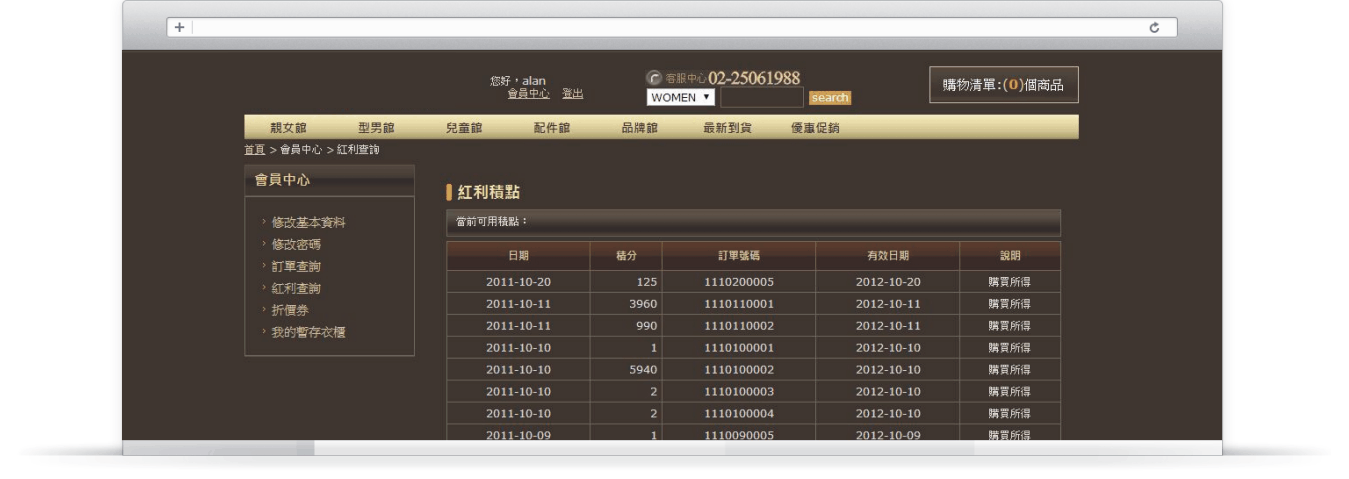This screenshot has height=479, width=1349.
Task: Click the browser address bar
Action: pos(670,28)
